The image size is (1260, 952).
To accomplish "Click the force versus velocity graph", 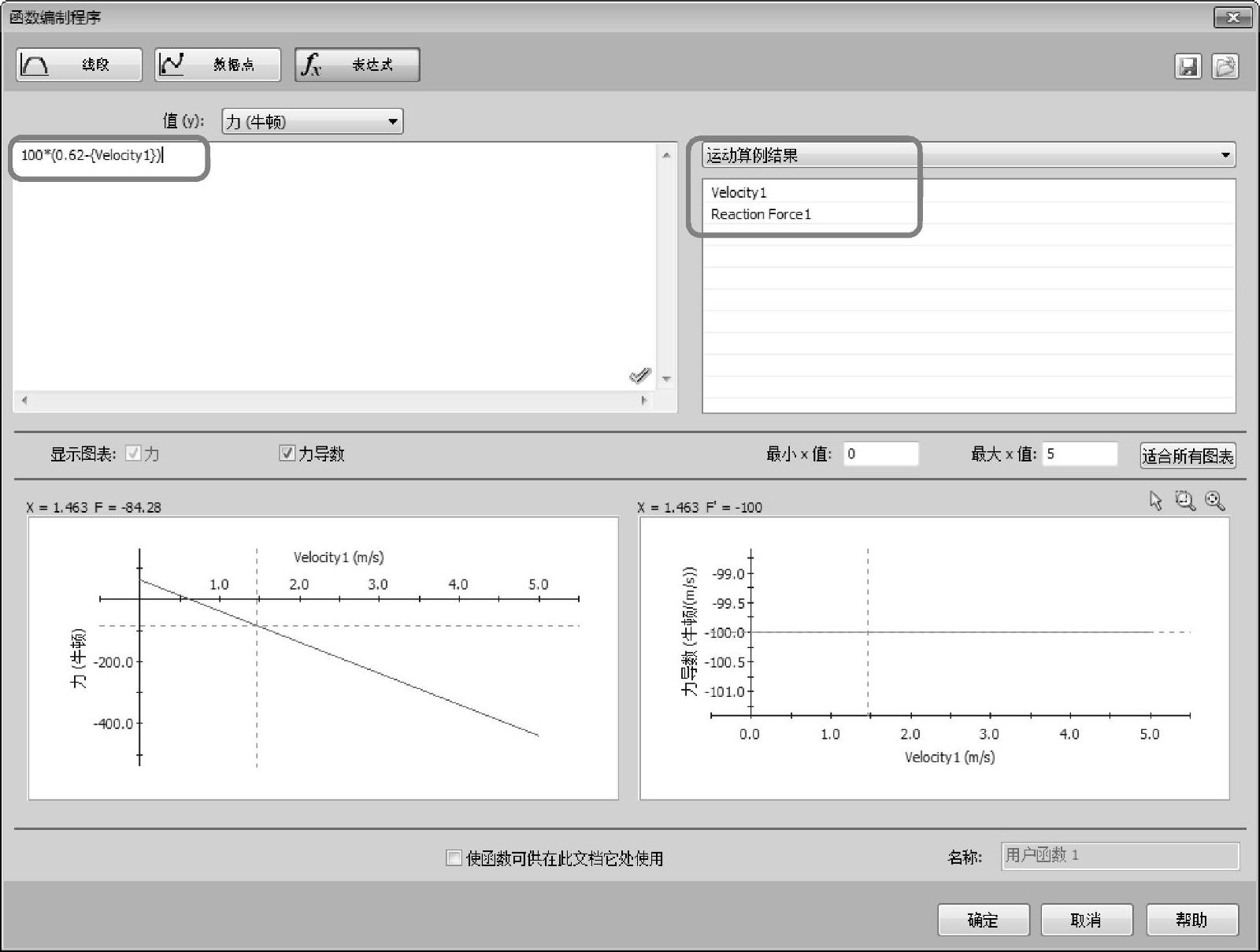I will pyautogui.click(x=324, y=658).
